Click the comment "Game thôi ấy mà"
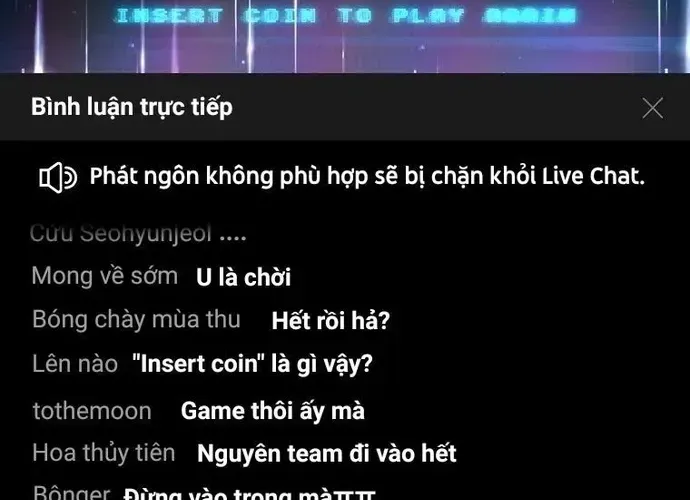This screenshot has height=500, width=690. point(272,411)
